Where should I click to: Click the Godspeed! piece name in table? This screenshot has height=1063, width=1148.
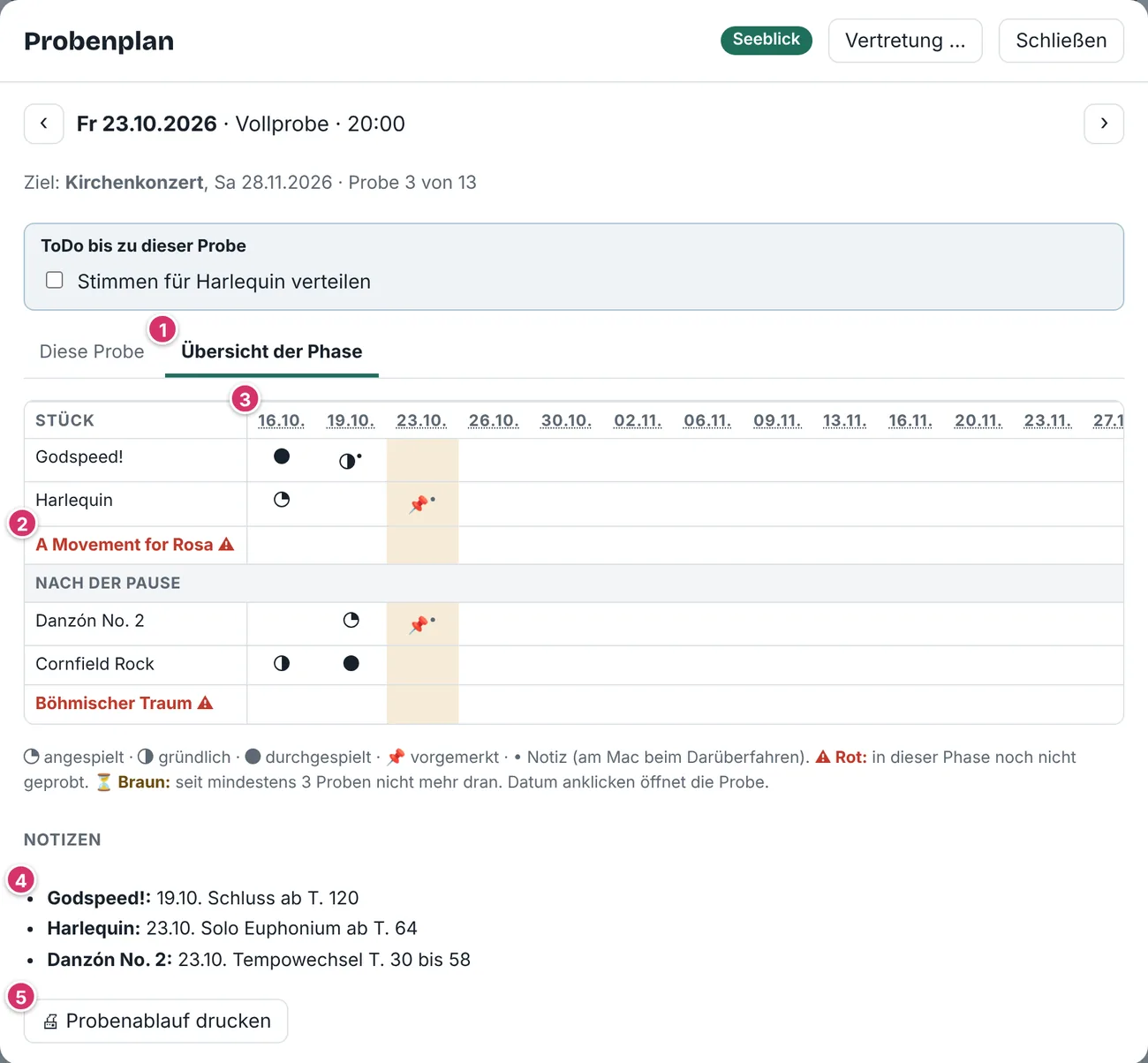[79, 456]
